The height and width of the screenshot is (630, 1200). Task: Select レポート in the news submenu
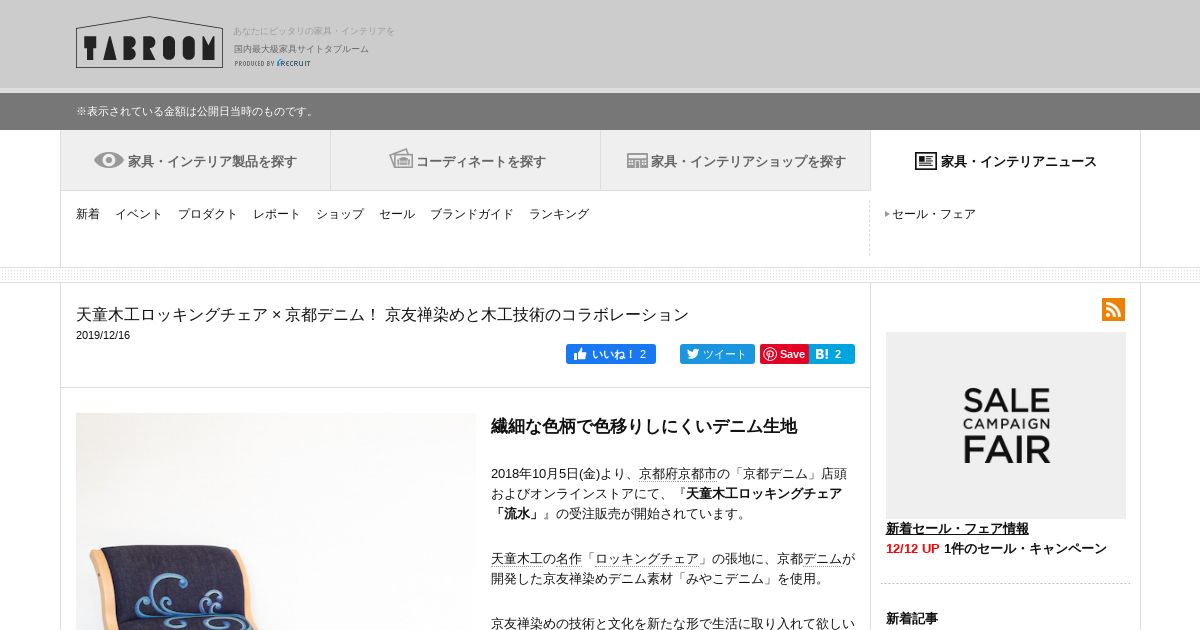(277, 214)
